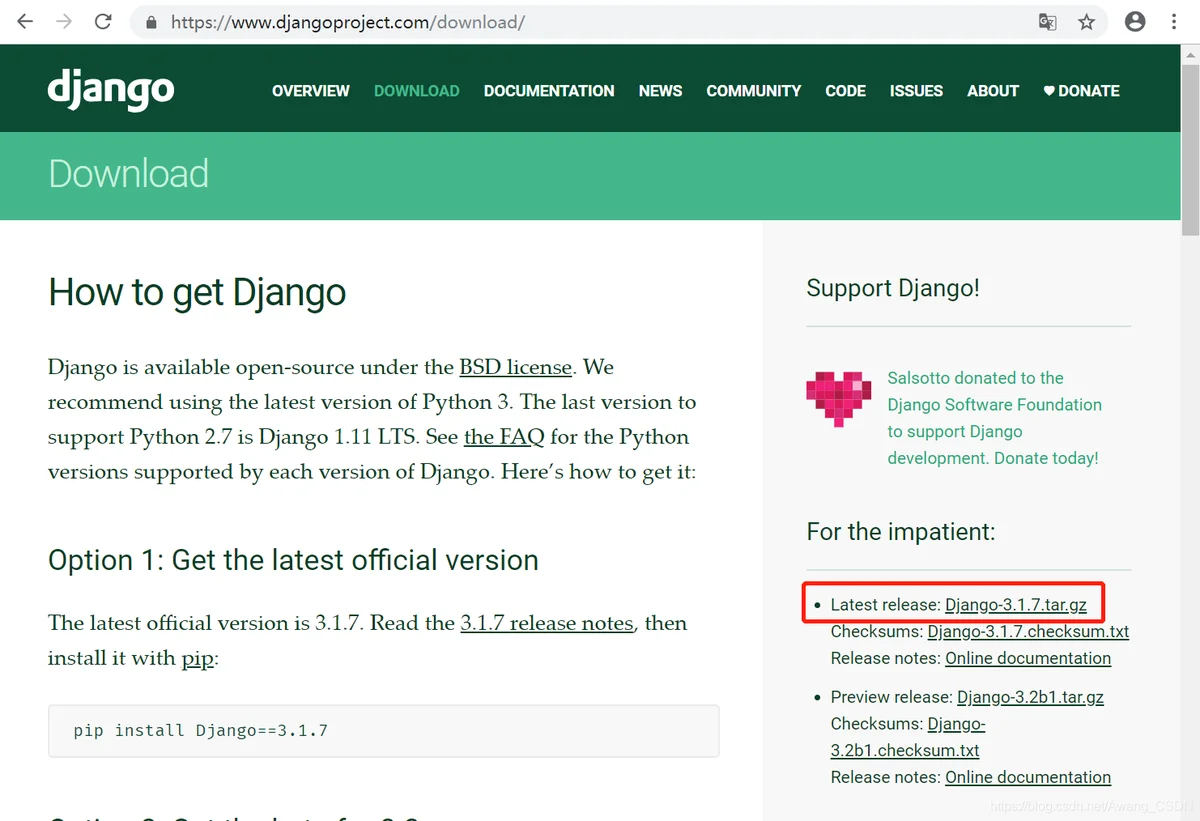Select the Download nav item
Viewport: 1200px width, 821px height.
tap(417, 91)
